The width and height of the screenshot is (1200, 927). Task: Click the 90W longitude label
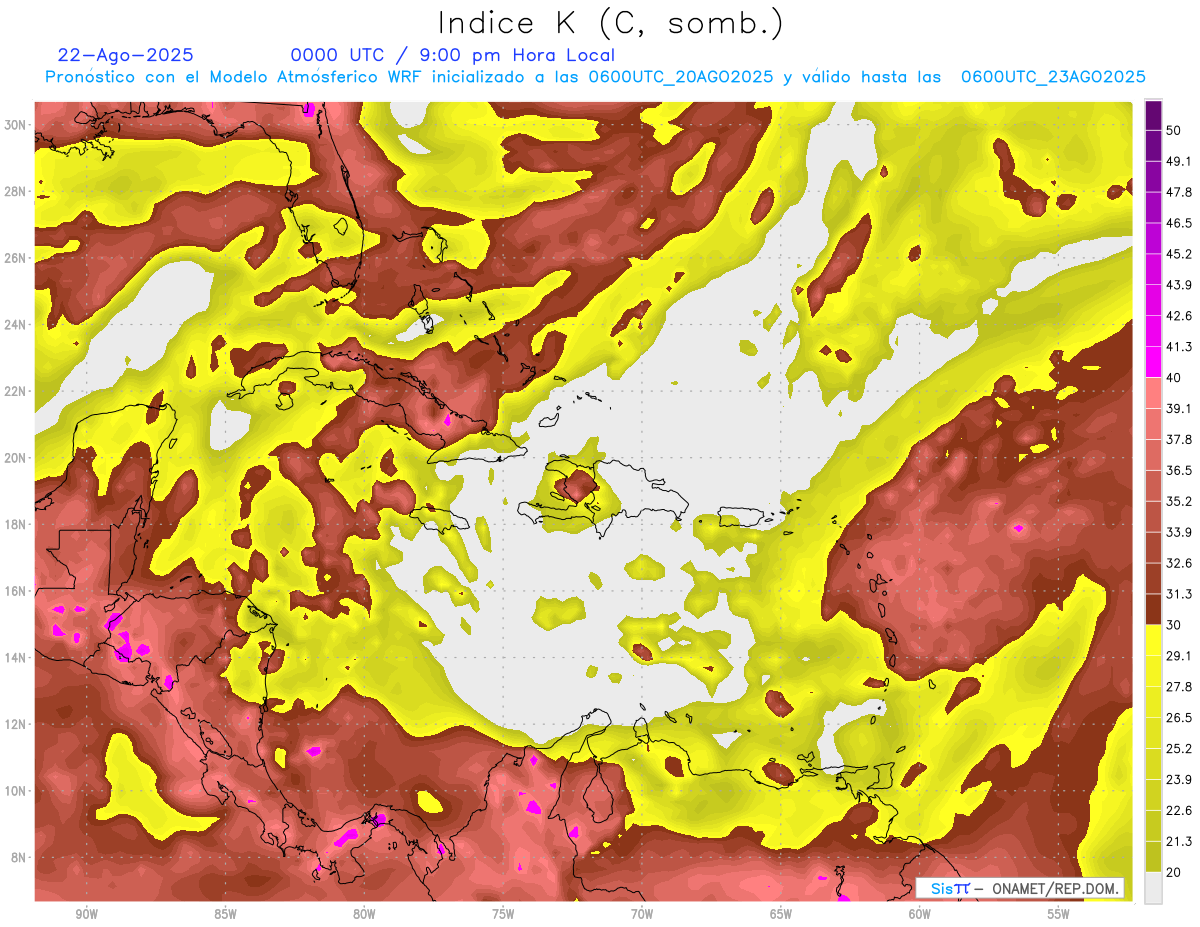point(86,914)
